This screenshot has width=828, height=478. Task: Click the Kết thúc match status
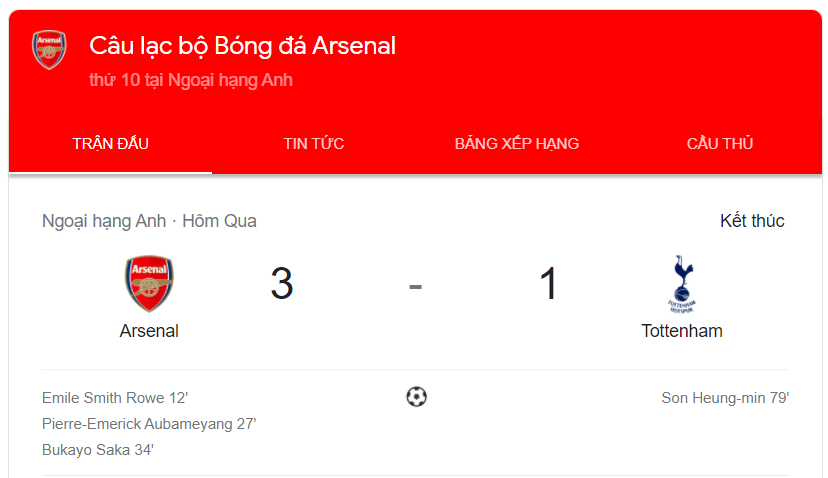752,221
